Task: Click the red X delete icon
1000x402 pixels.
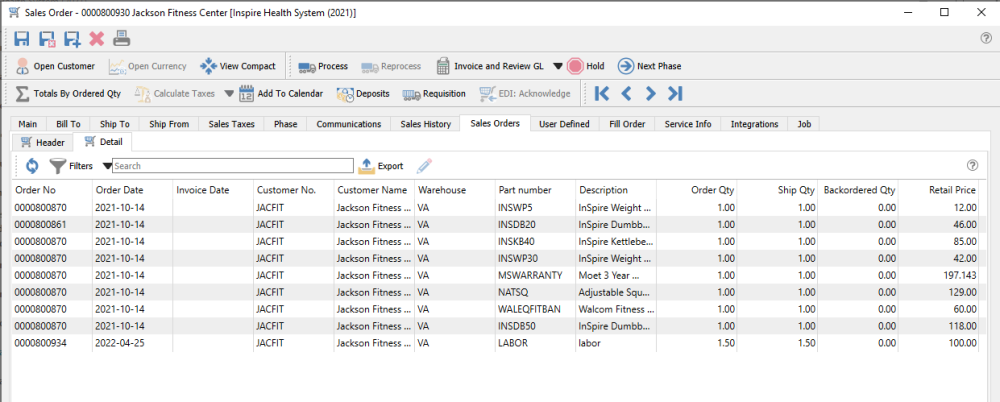Action: pyautogui.click(x=97, y=39)
